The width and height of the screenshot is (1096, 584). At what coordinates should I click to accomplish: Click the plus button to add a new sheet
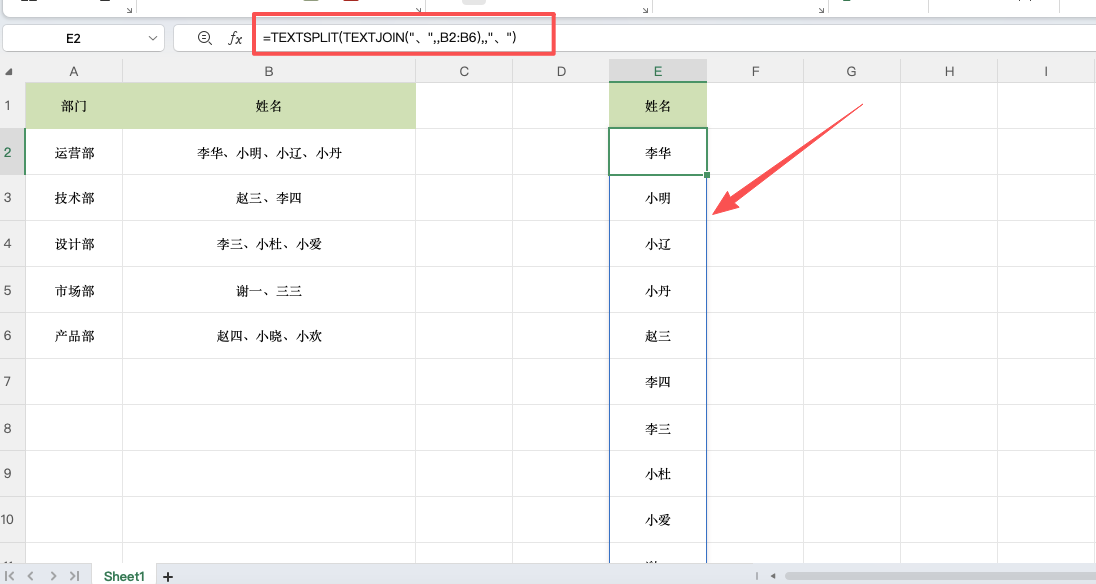[x=168, y=576]
